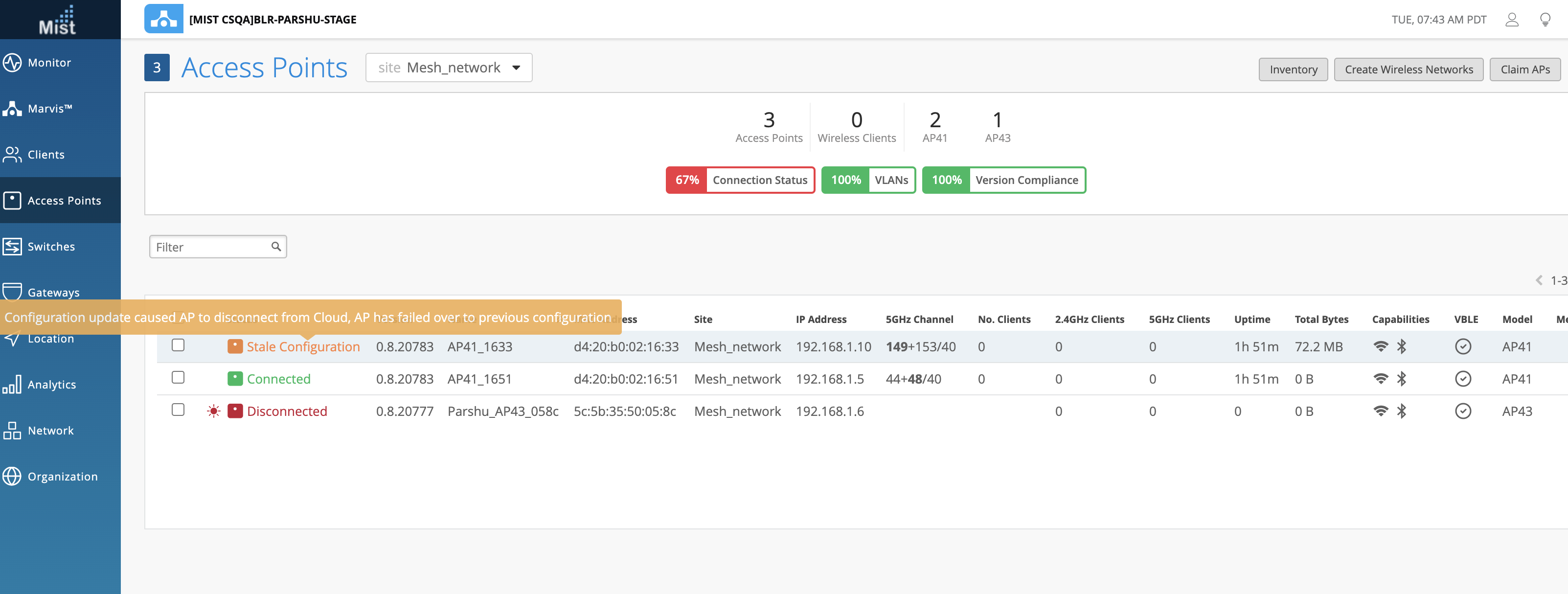Go to Analytics in the sidebar

point(52,385)
